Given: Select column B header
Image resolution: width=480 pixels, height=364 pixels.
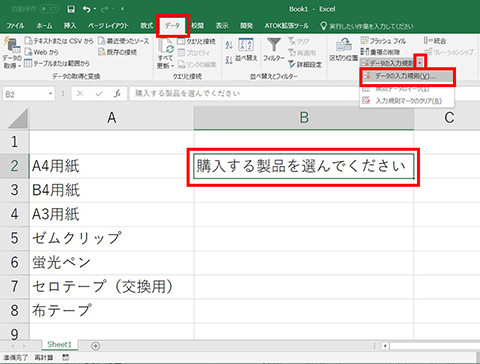Looking at the screenshot, I should point(304,118).
